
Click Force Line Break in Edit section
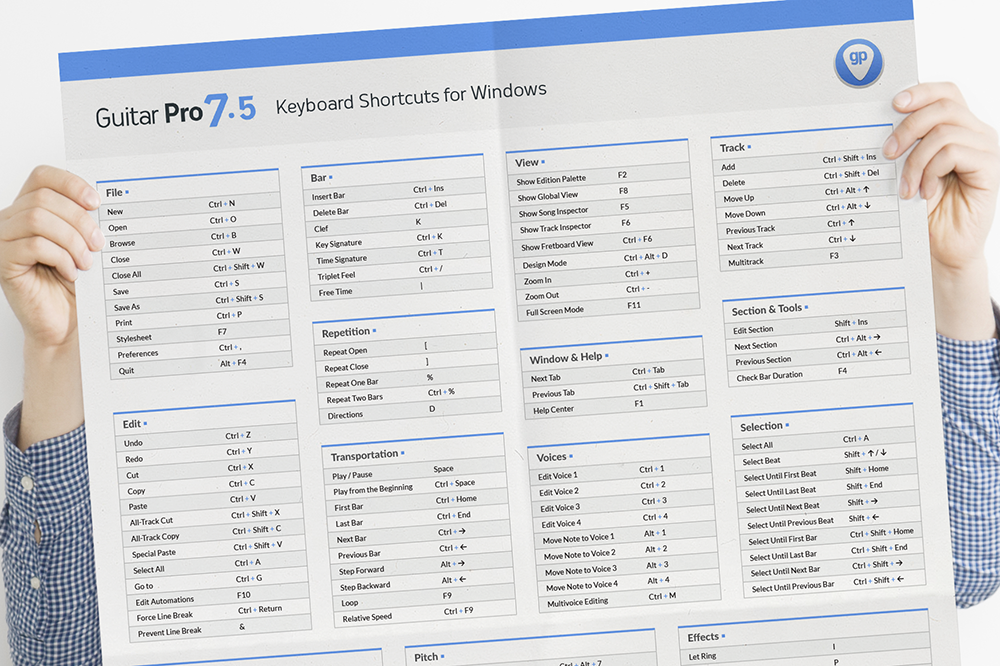tap(164, 616)
